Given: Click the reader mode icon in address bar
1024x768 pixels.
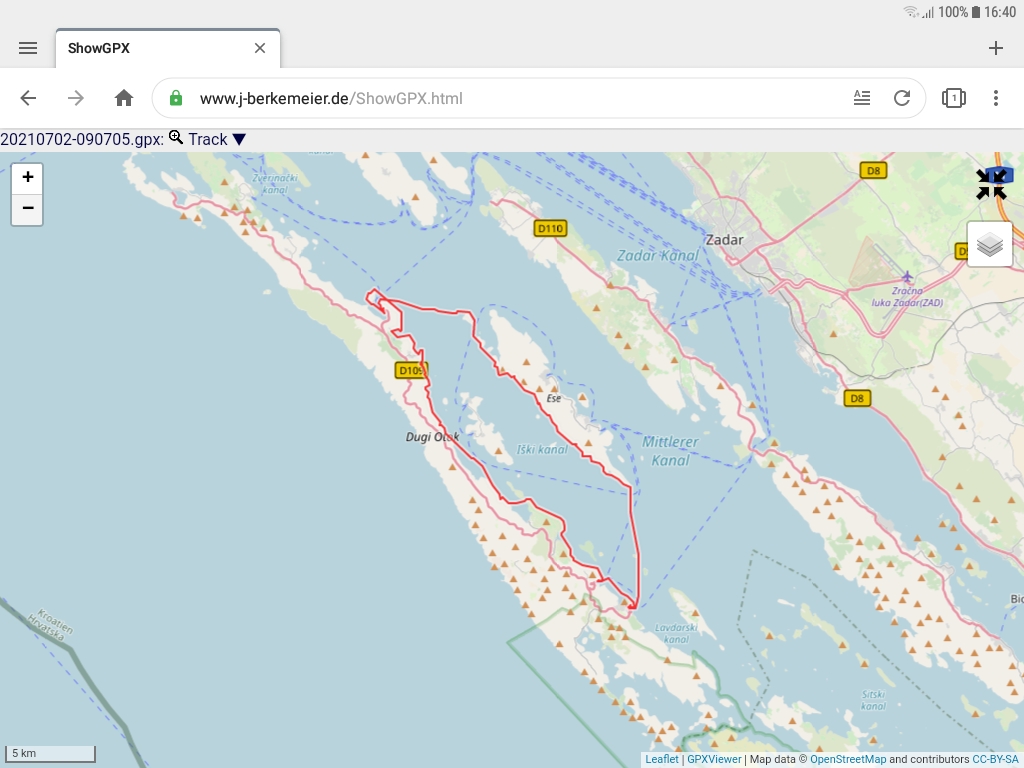Looking at the screenshot, I should click(x=862, y=98).
